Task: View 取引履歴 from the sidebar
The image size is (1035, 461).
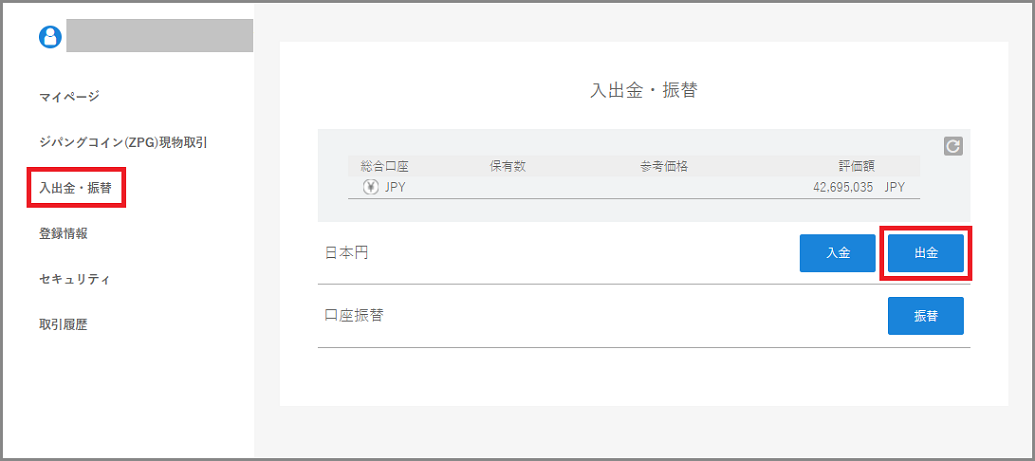Action: [63, 324]
